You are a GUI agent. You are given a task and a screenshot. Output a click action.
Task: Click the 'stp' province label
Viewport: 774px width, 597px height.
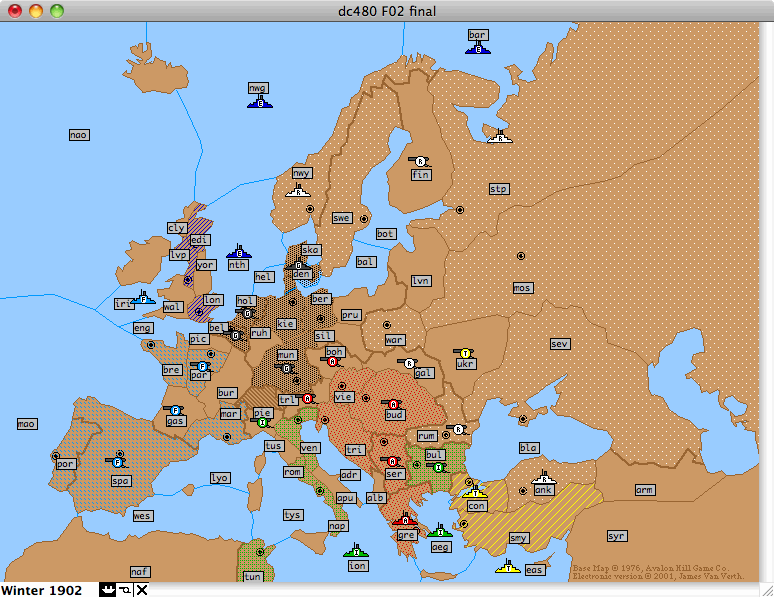click(x=499, y=189)
